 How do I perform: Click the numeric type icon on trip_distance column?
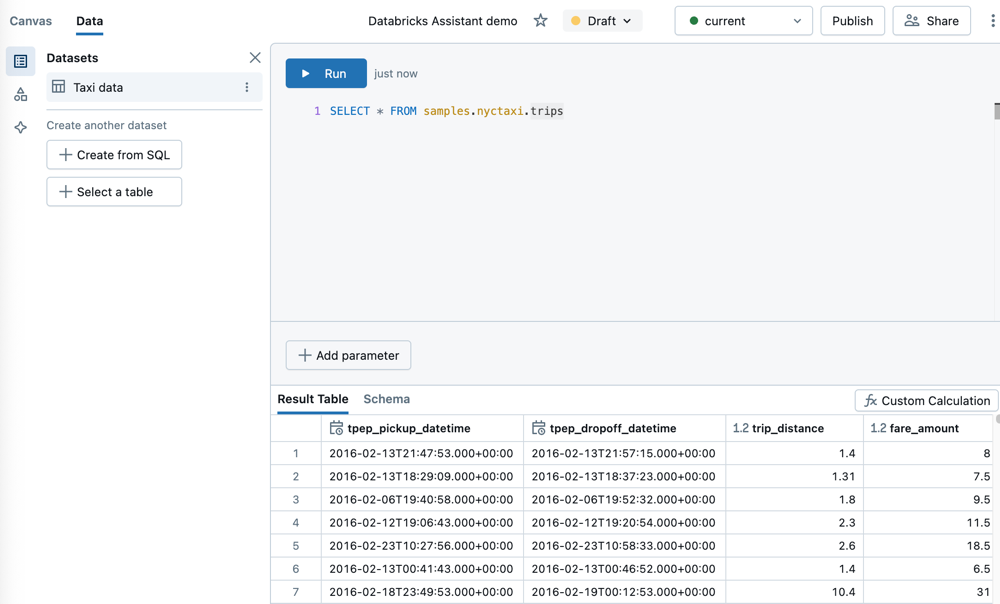[739, 428]
